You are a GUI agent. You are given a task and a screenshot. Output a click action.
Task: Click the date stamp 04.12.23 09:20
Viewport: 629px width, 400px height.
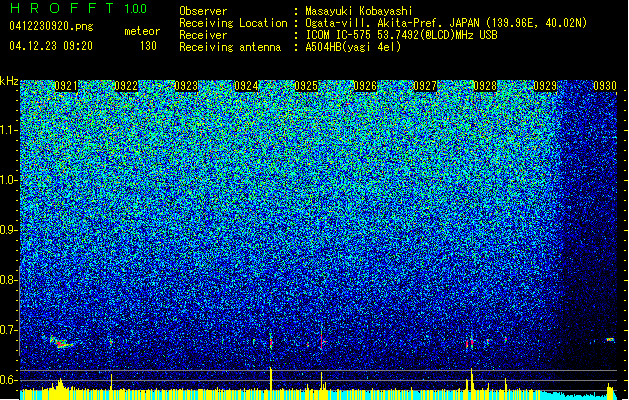point(51,46)
